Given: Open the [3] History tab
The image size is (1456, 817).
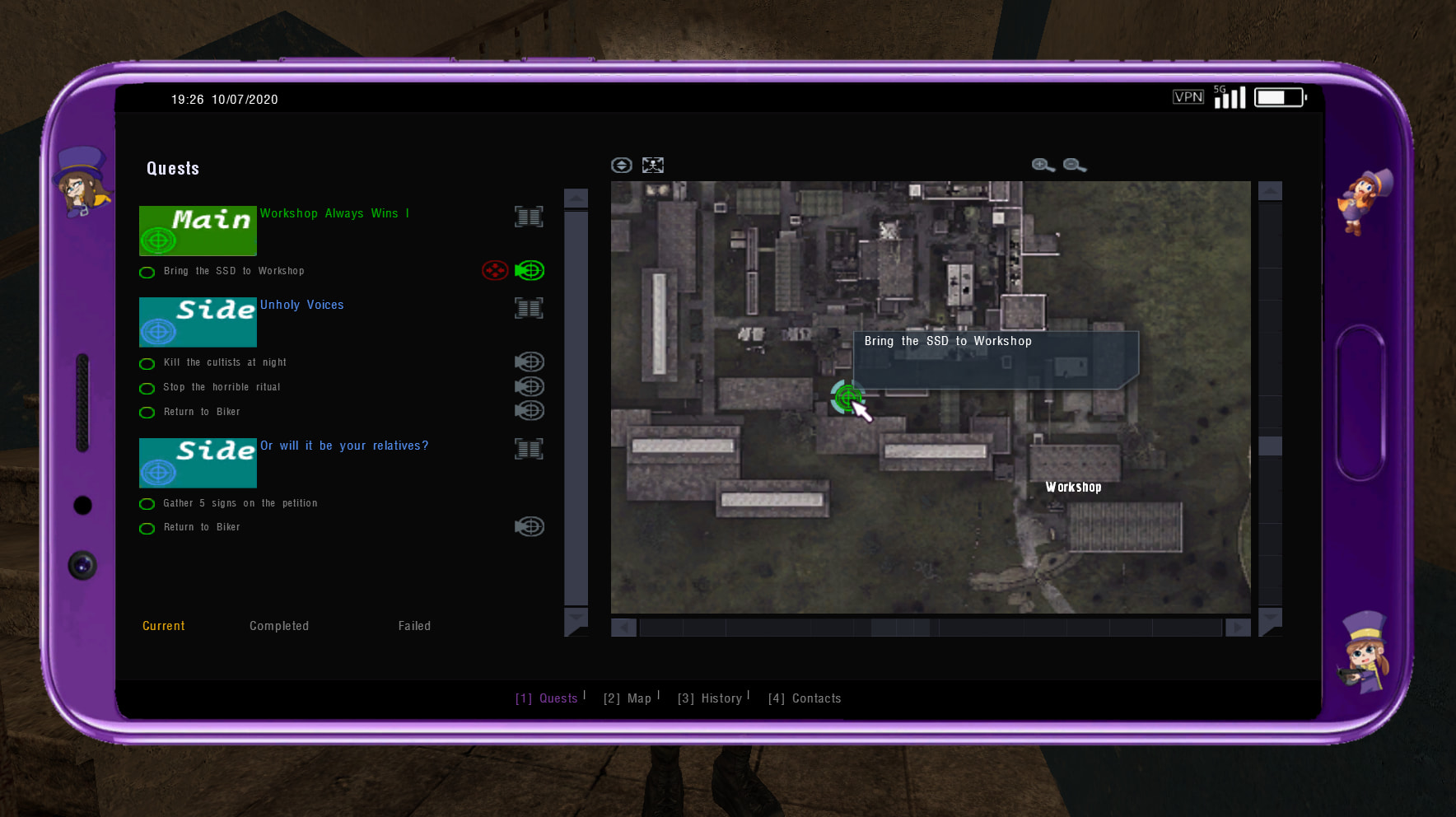Looking at the screenshot, I should coord(710,698).
